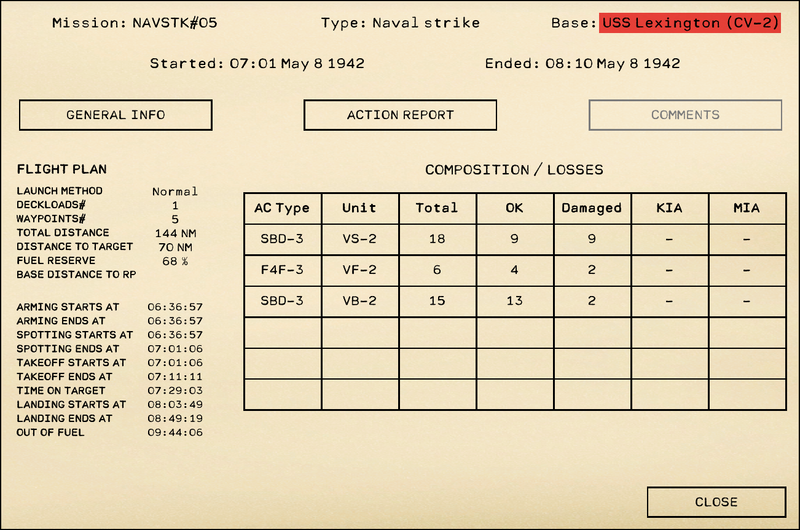
Task: Click the Damaged value 9 for VS-2
Action: point(592,239)
